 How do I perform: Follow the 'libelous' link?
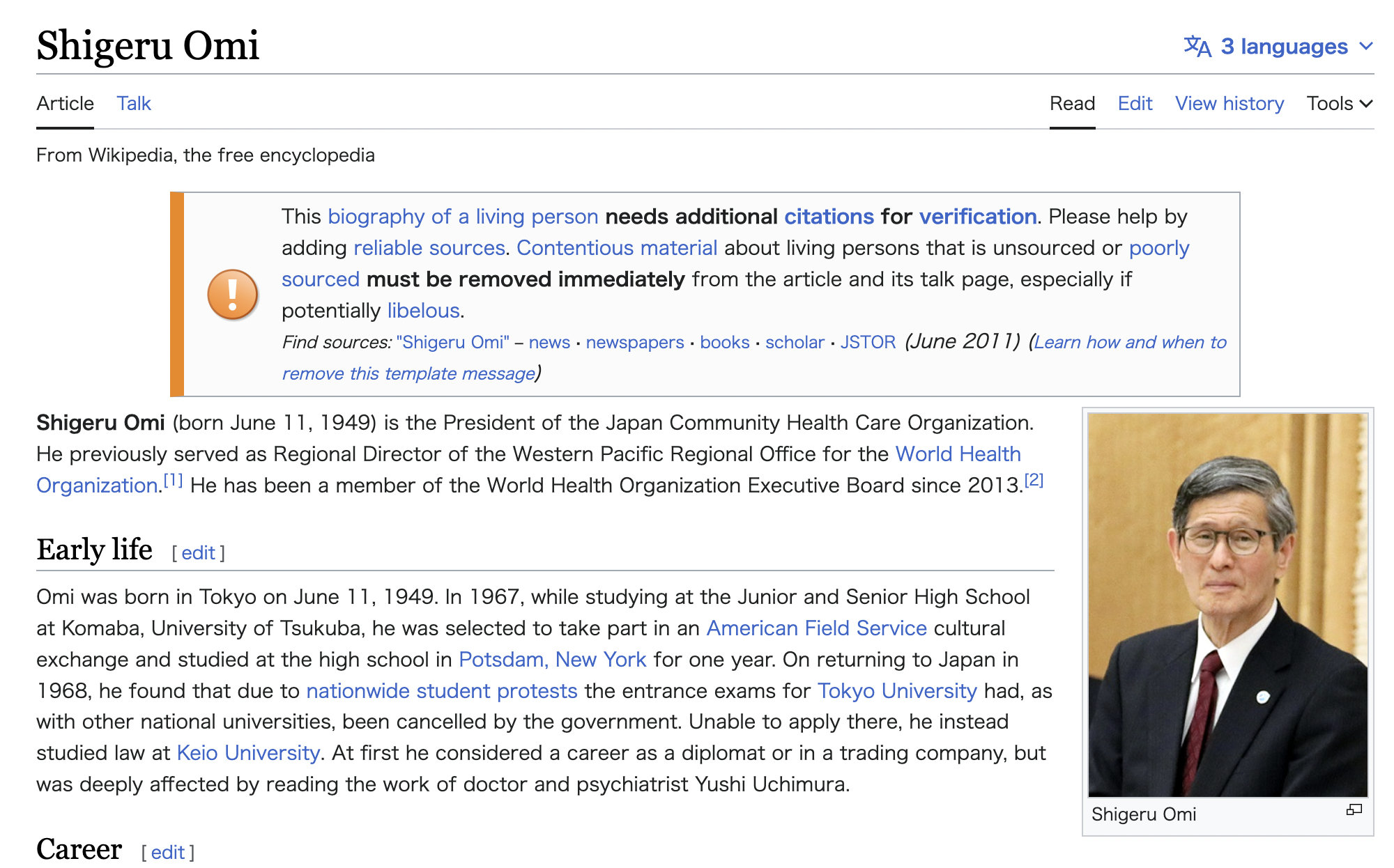pos(424,311)
